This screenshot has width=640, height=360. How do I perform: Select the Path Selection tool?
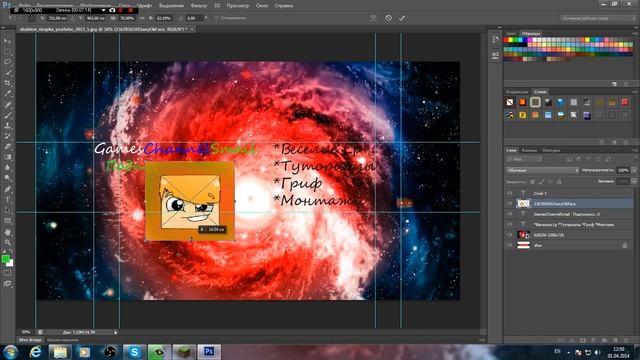click(x=7, y=211)
